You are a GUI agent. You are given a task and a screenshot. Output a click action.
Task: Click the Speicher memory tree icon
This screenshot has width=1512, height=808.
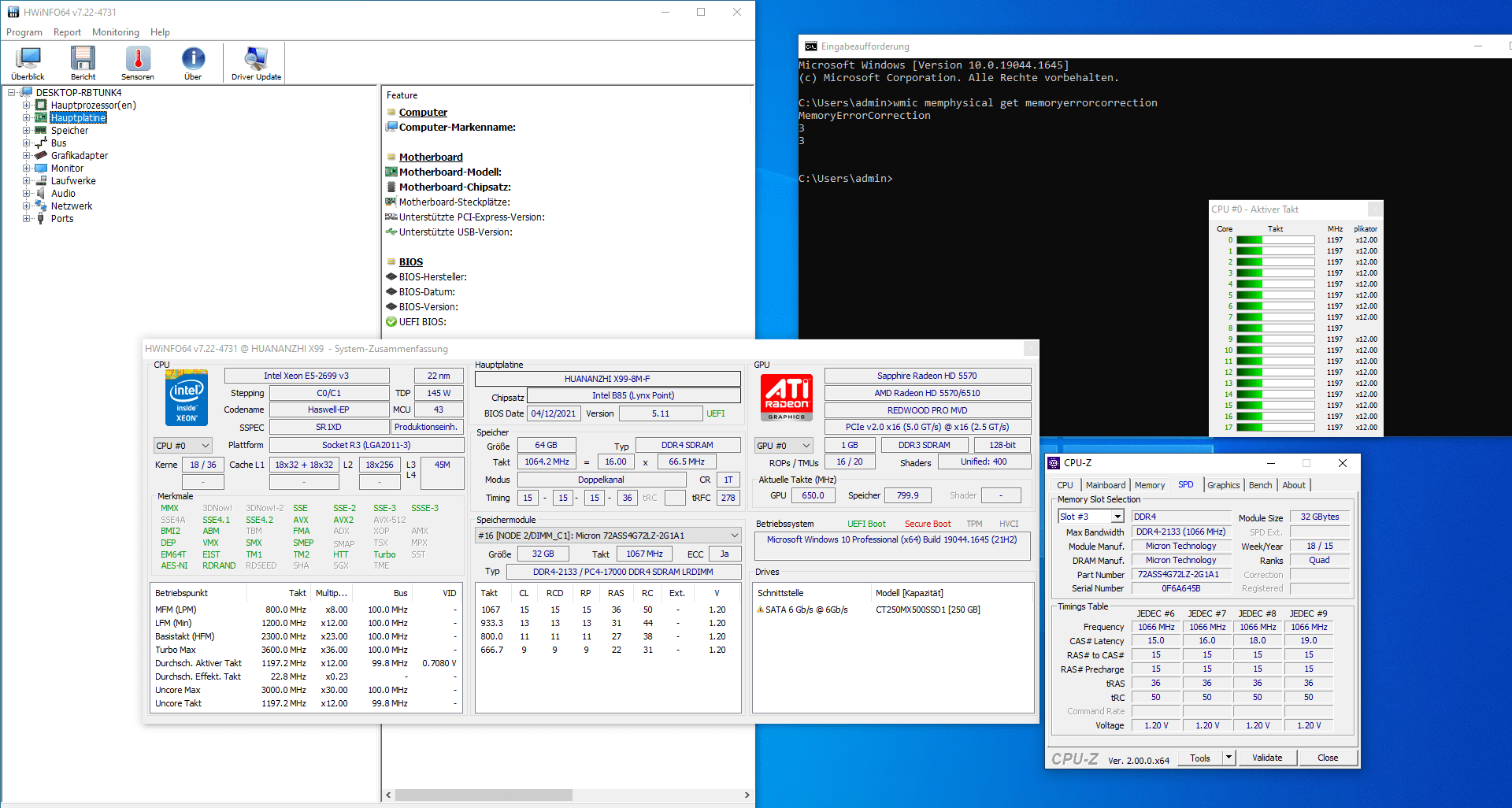(41, 130)
